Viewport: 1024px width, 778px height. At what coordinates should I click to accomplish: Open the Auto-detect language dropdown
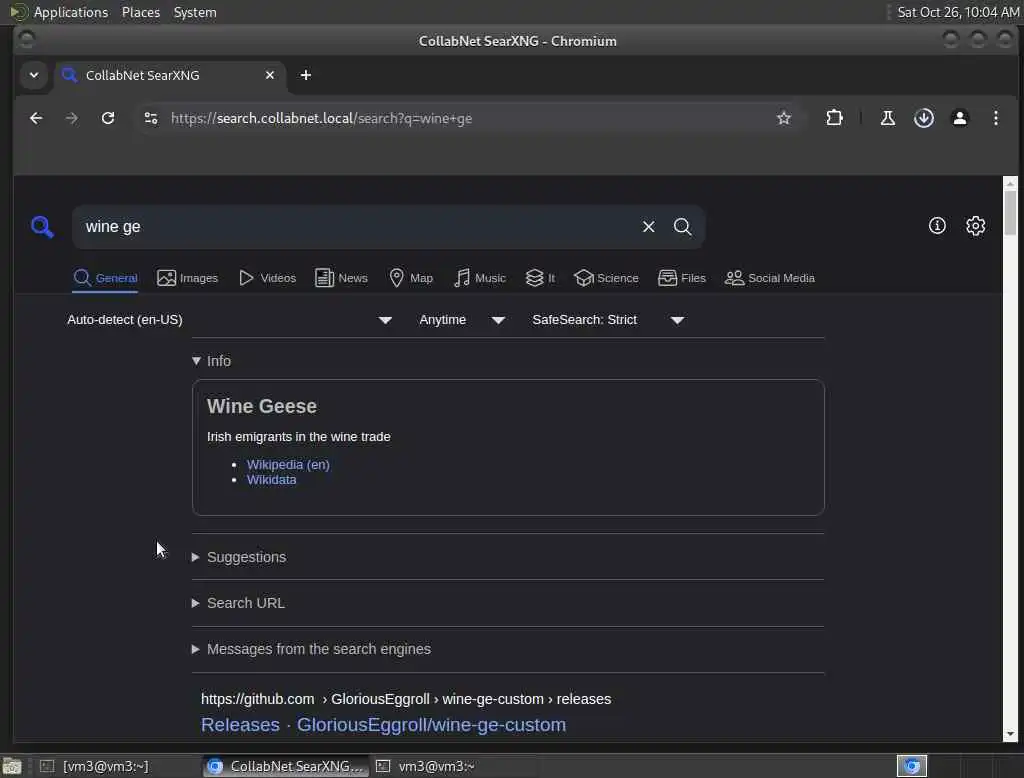229,320
